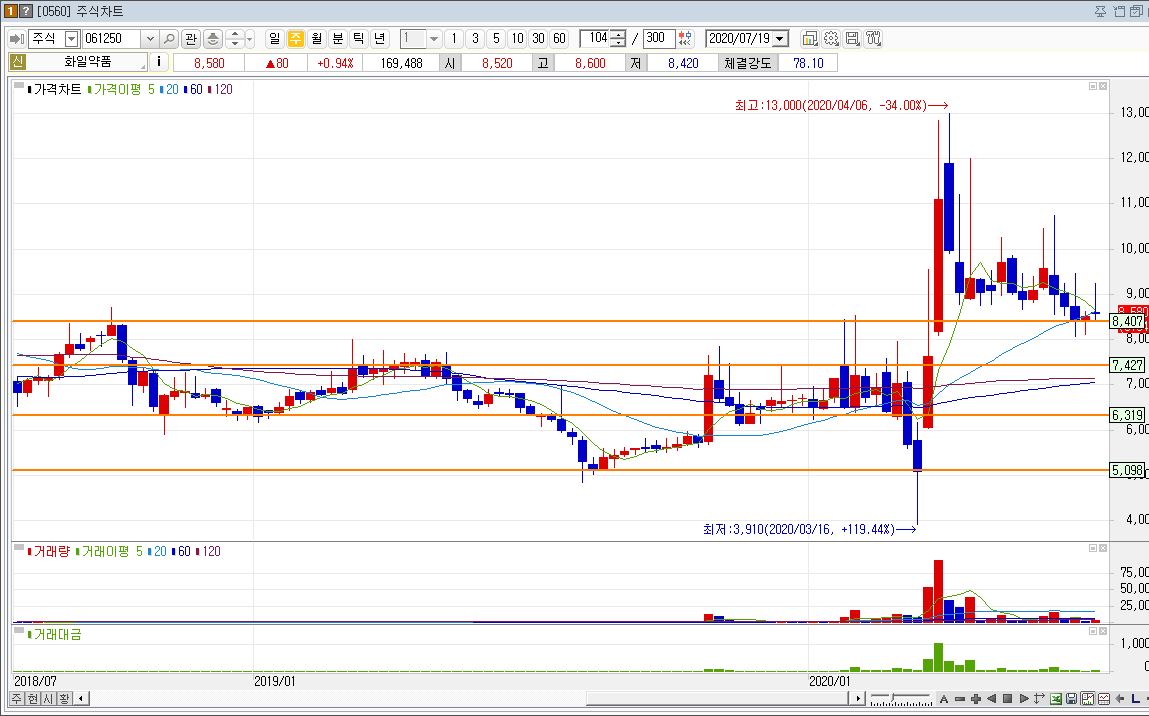The width and height of the screenshot is (1149, 716).
Task: Select the 주 (weekly) chart period
Action: pos(295,39)
